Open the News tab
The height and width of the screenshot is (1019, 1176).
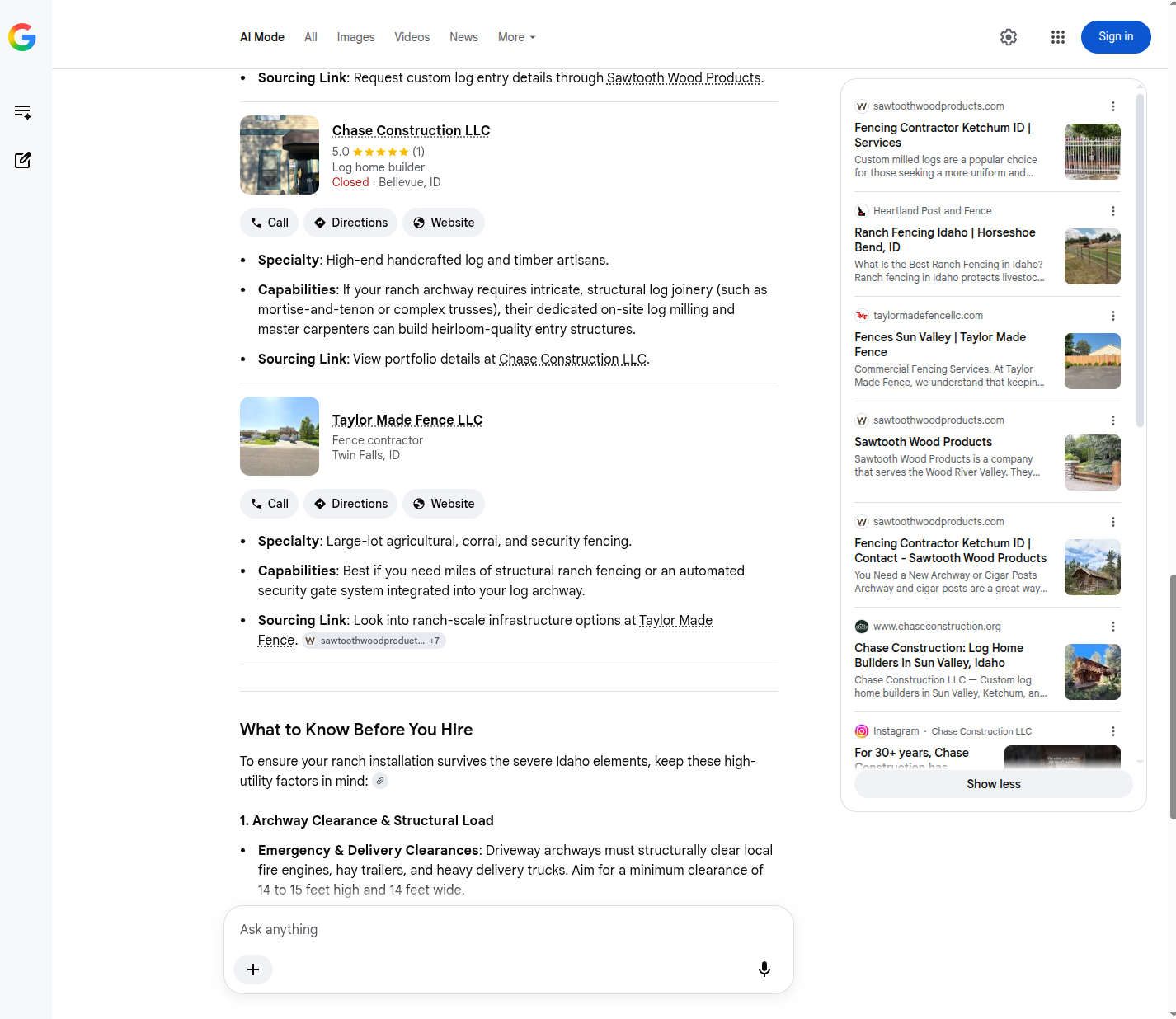[463, 37]
